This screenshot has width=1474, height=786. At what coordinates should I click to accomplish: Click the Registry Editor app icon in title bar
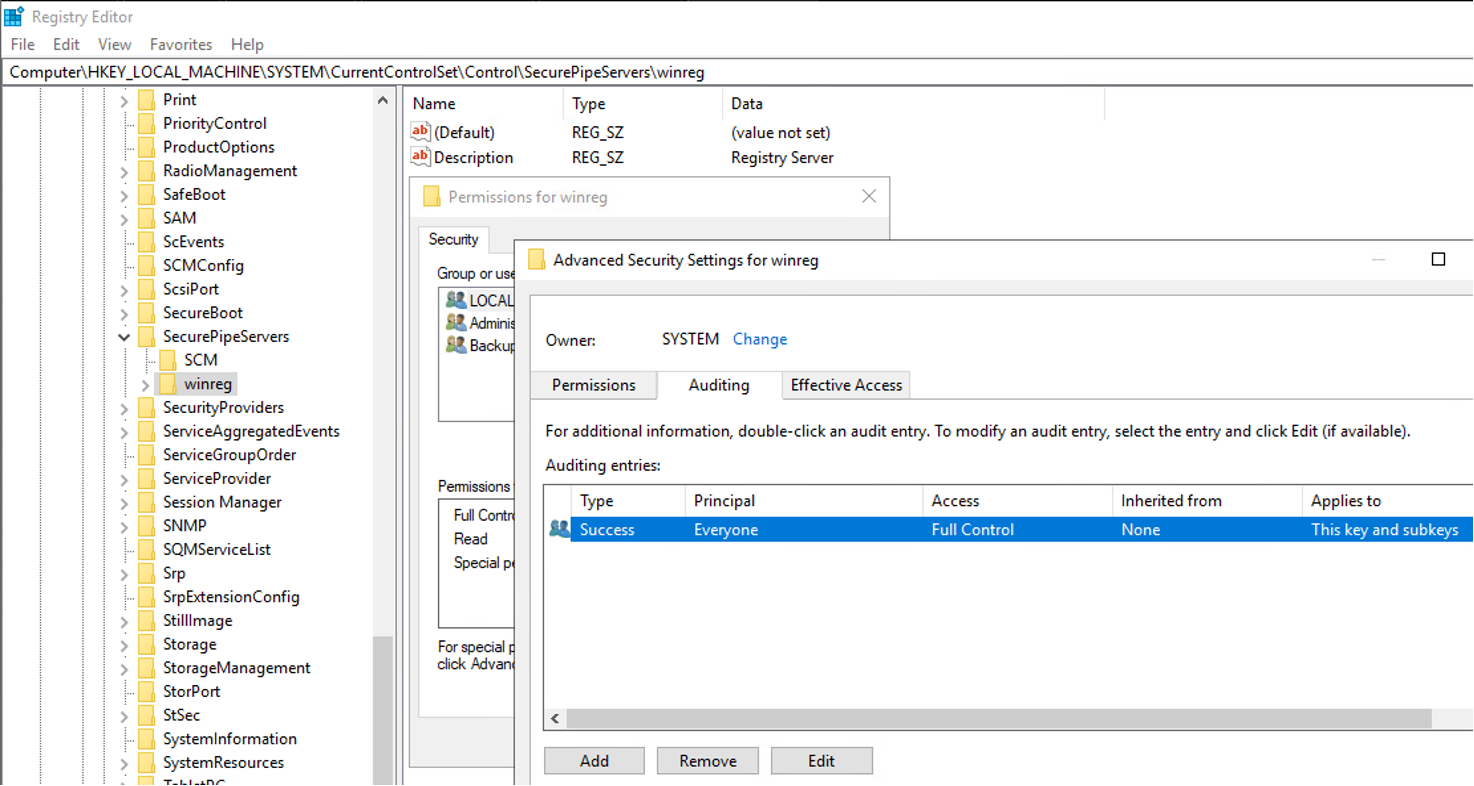pos(14,17)
